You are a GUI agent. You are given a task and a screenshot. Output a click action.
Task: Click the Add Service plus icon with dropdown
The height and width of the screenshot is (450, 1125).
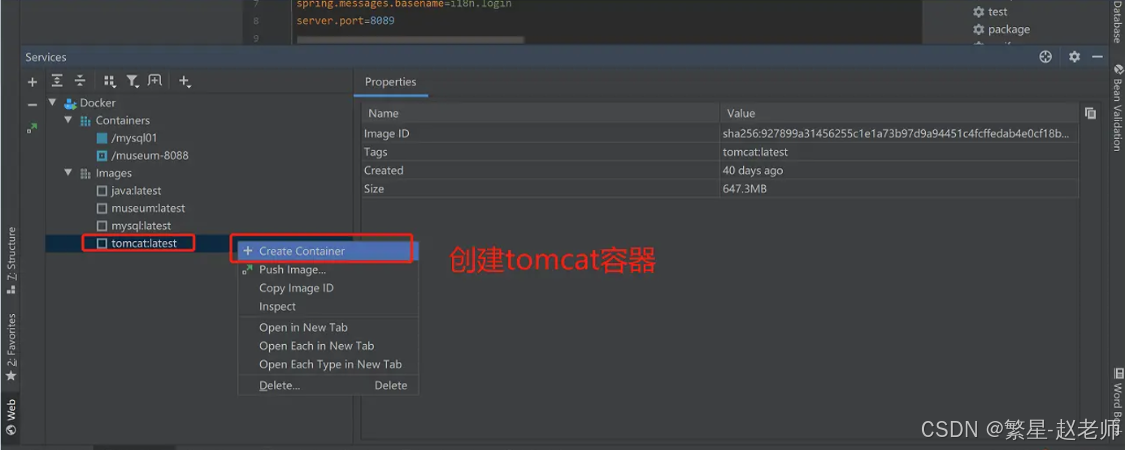click(x=185, y=82)
